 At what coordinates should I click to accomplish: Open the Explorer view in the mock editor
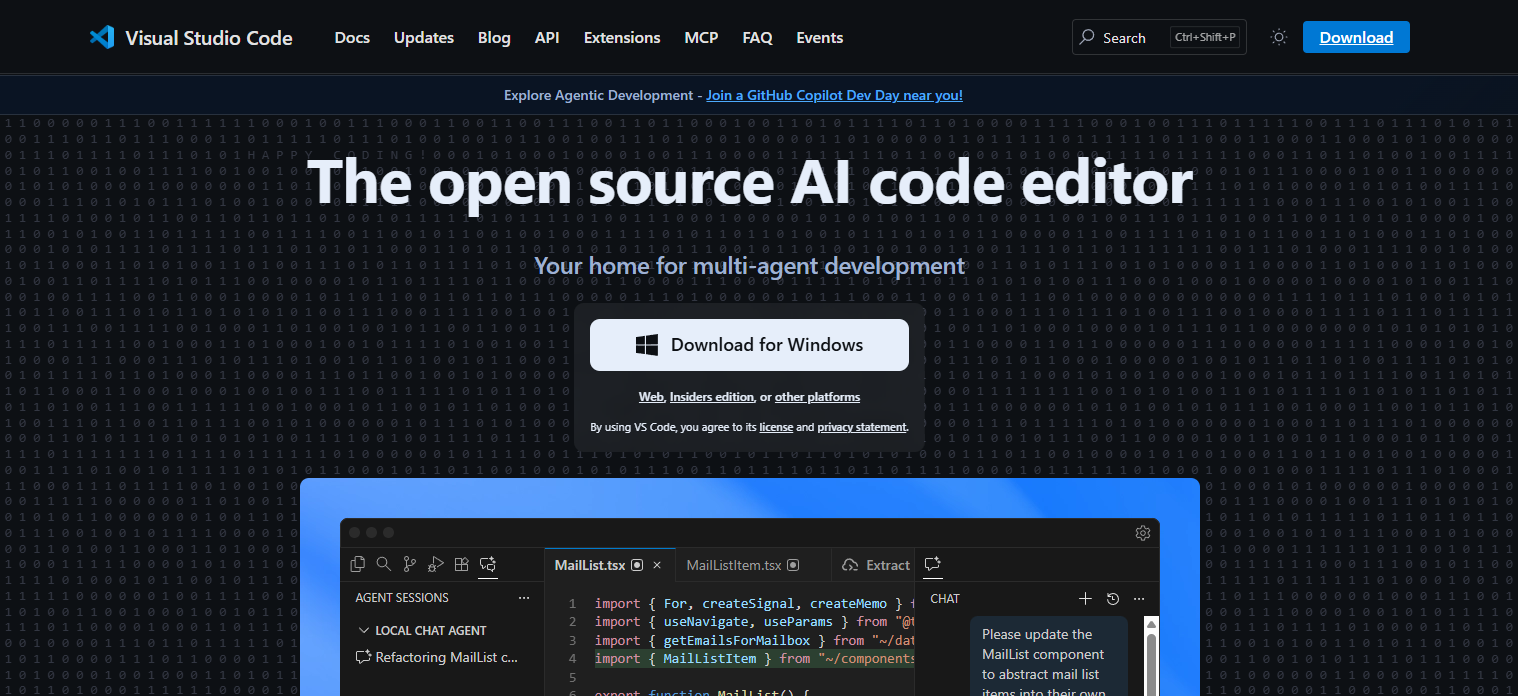(357, 564)
